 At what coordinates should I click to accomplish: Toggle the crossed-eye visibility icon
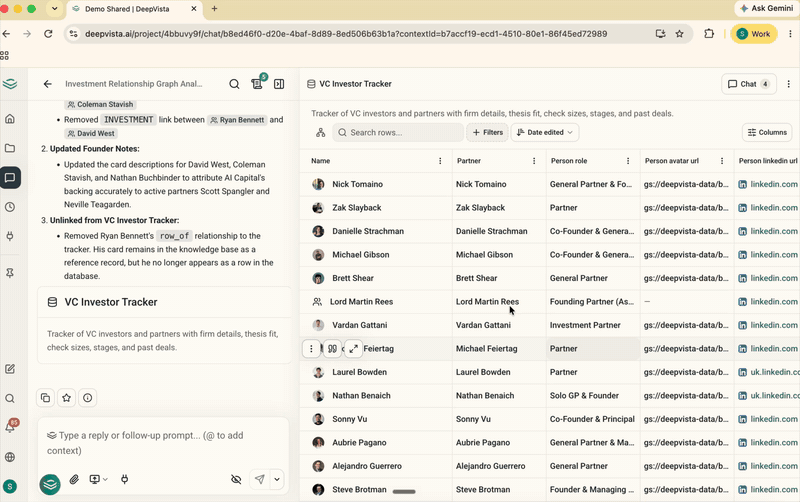236,479
